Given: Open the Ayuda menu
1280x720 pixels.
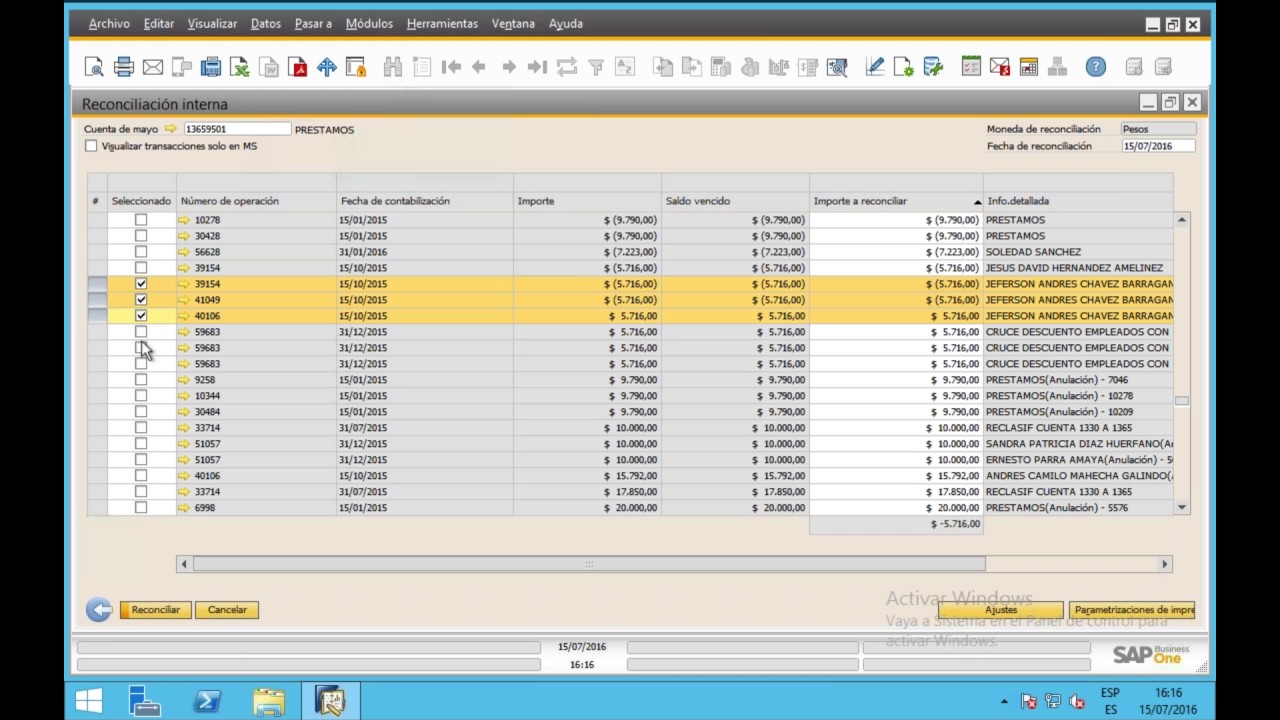Looking at the screenshot, I should 565,24.
